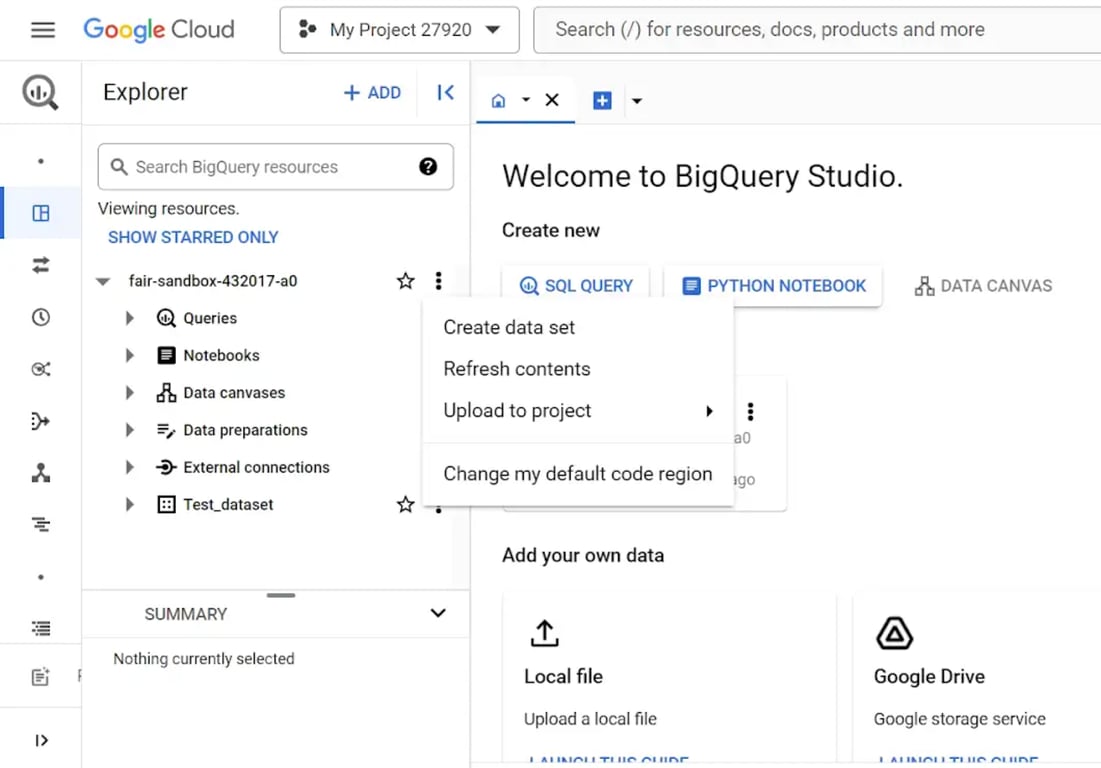Click the PYTHON NOTEBOOK button
The height and width of the screenshot is (768, 1101).
tap(773, 286)
